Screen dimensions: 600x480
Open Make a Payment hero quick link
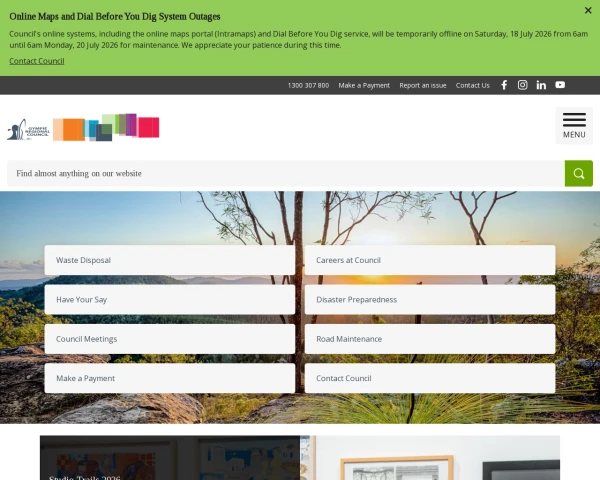coord(170,378)
